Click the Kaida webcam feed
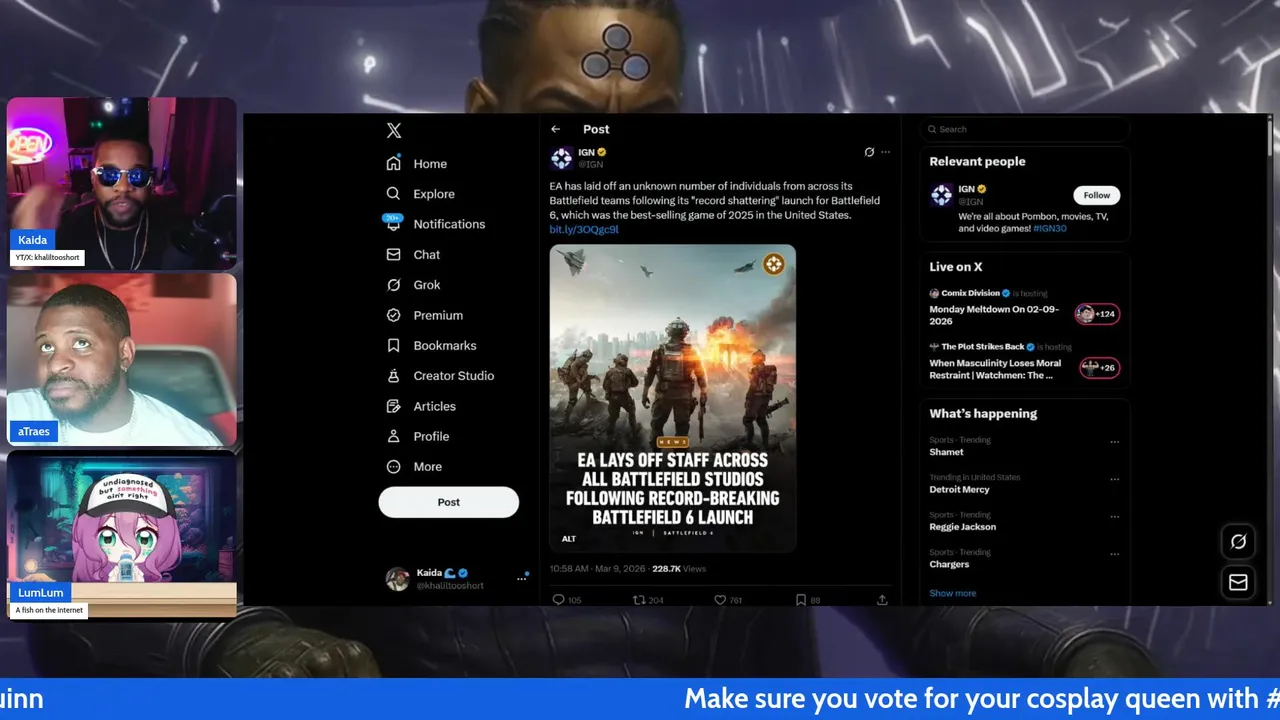Image resolution: width=1280 pixels, height=720 pixels. (122, 183)
